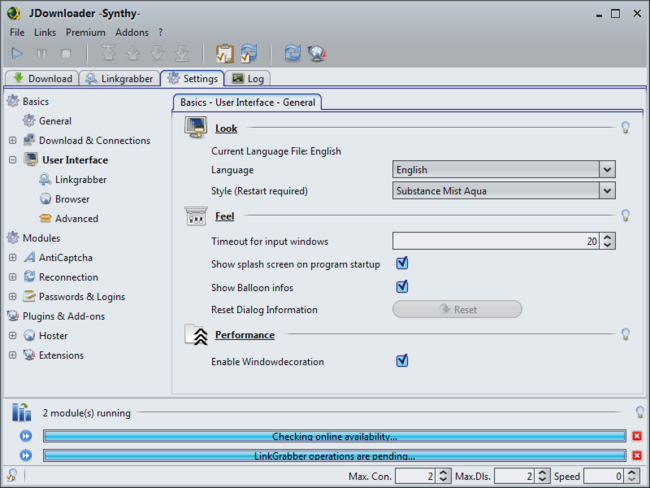
Task: Select General under Basics in tree
Action: (x=47, y=121)
